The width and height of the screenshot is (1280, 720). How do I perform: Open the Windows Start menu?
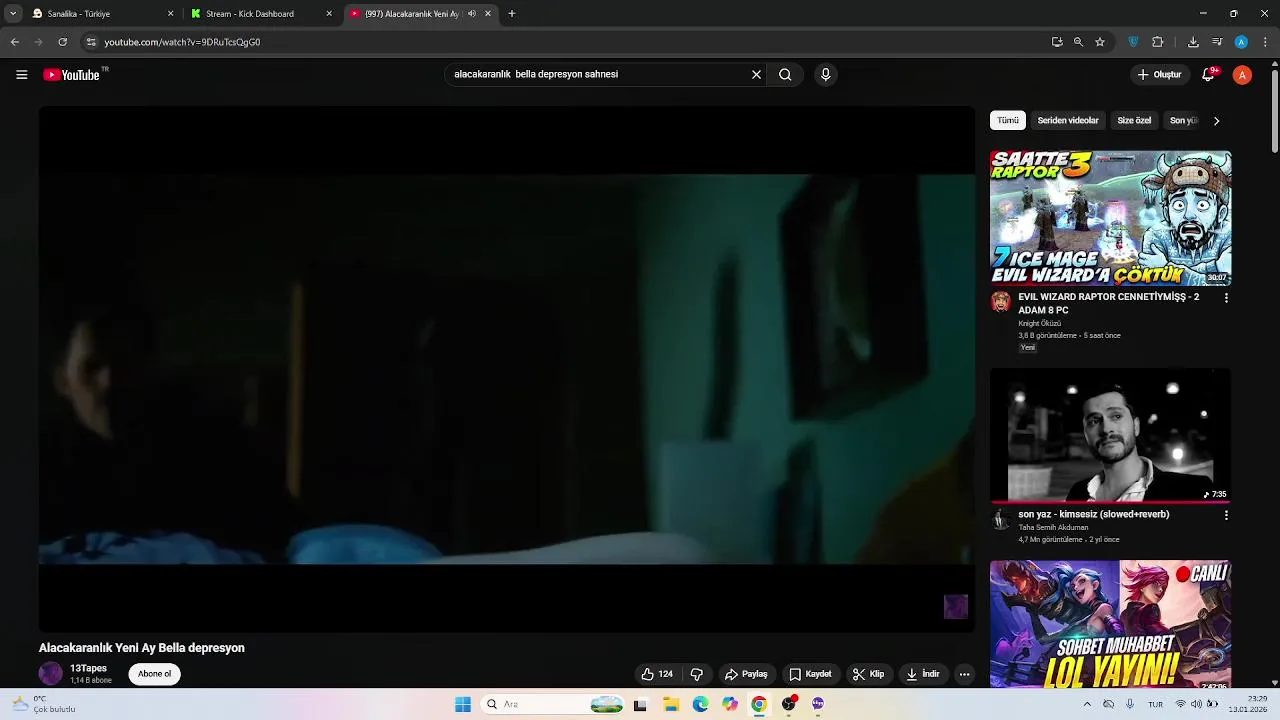(x=463, y=704)
